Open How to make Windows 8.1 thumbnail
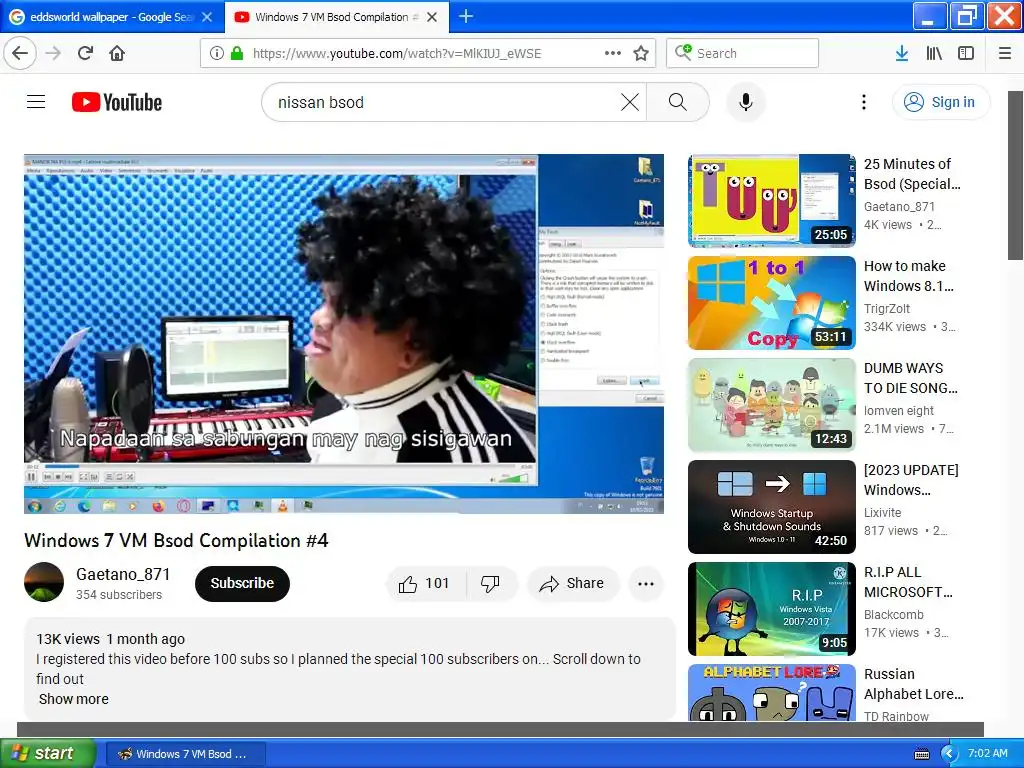Viewport: 1024px width, 768px height. tap(771, 303)
